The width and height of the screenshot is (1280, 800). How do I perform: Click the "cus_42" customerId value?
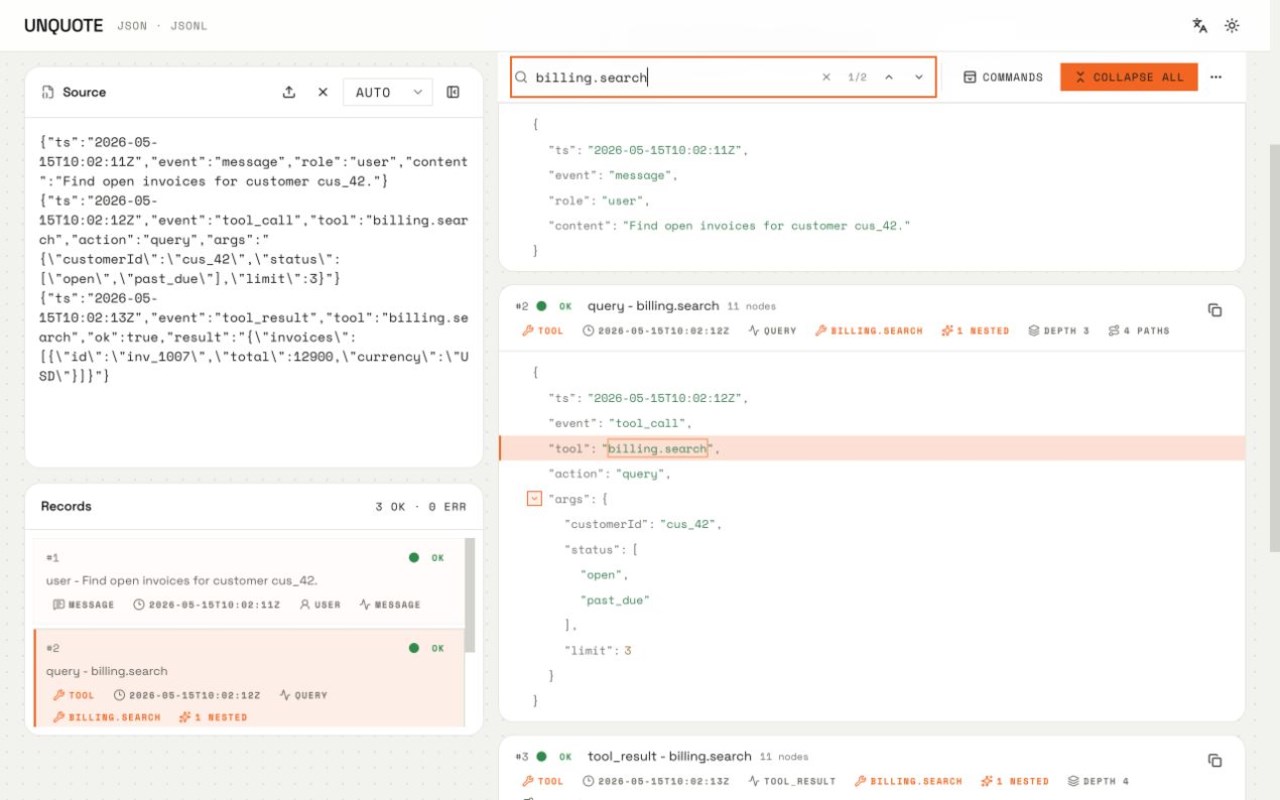tap(689, 524)
